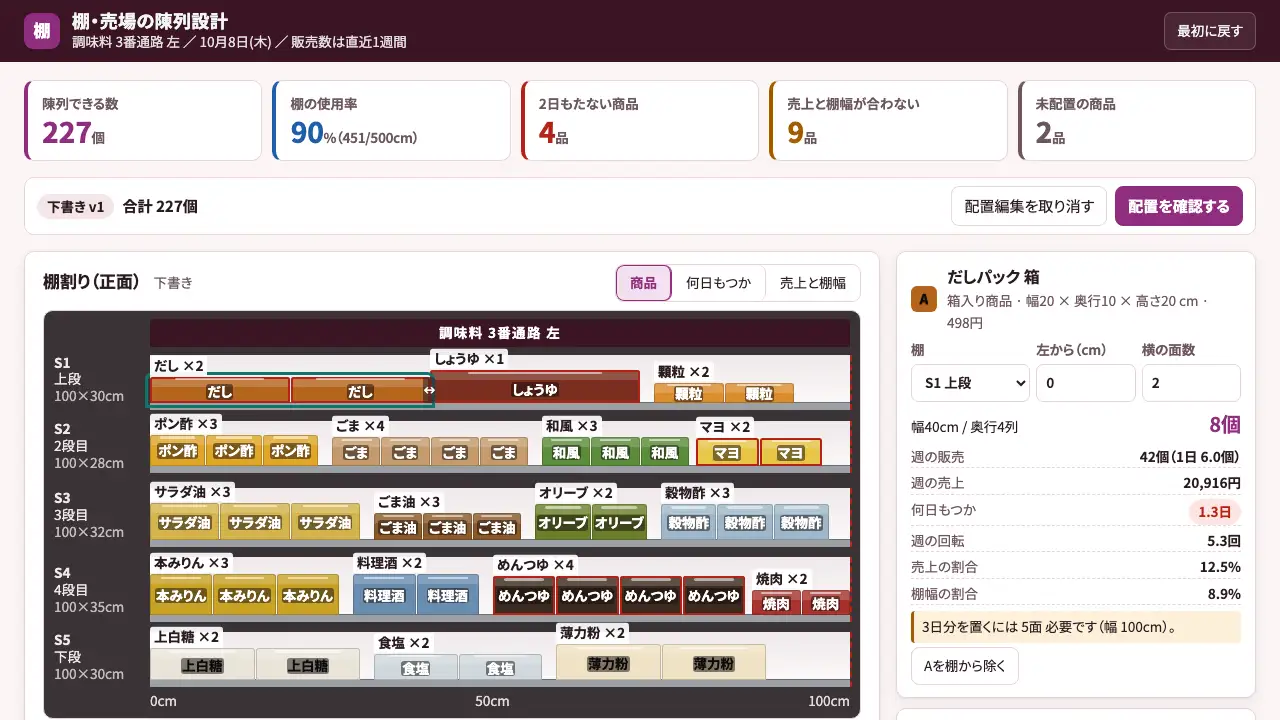Click the 棚の使用率 90% card
This screenshot has height=720, width=1280.
[x=391, y=120]
